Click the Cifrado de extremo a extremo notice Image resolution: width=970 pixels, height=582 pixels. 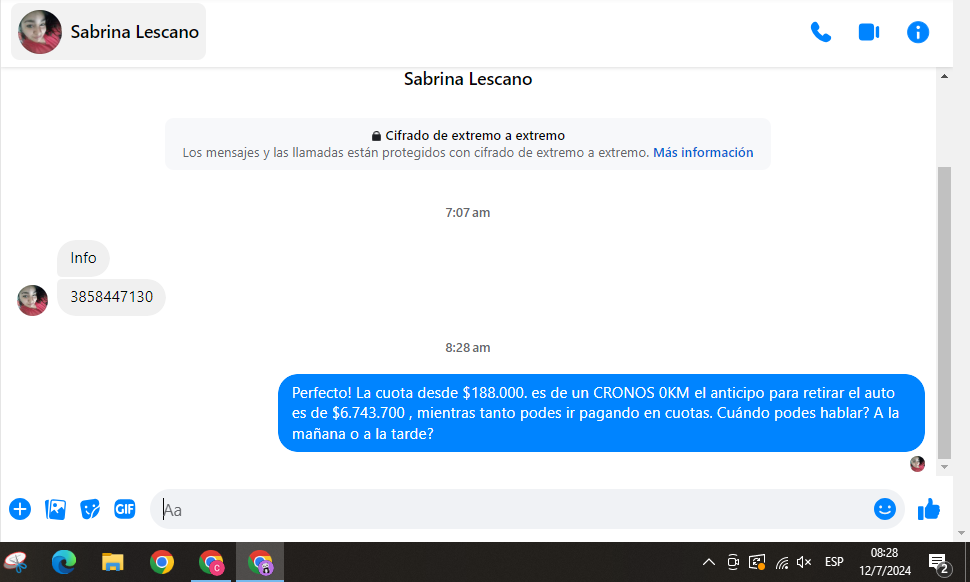pyautogui.click(x=468, y=144)
